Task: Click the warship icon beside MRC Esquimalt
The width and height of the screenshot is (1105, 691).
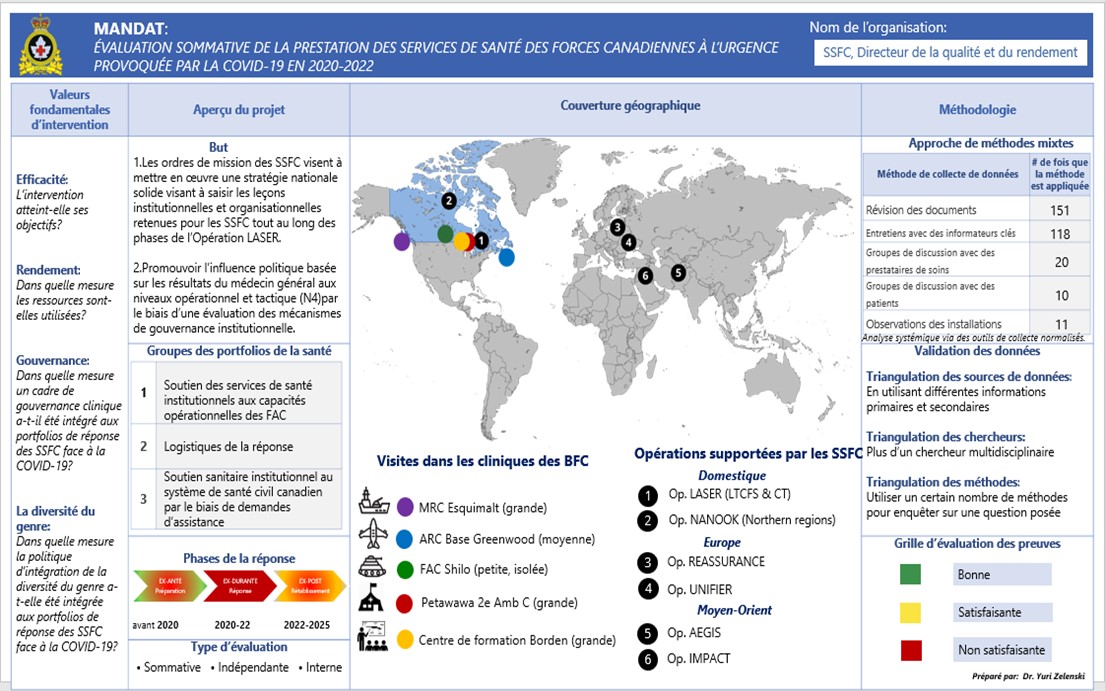Action: (374, 504)
